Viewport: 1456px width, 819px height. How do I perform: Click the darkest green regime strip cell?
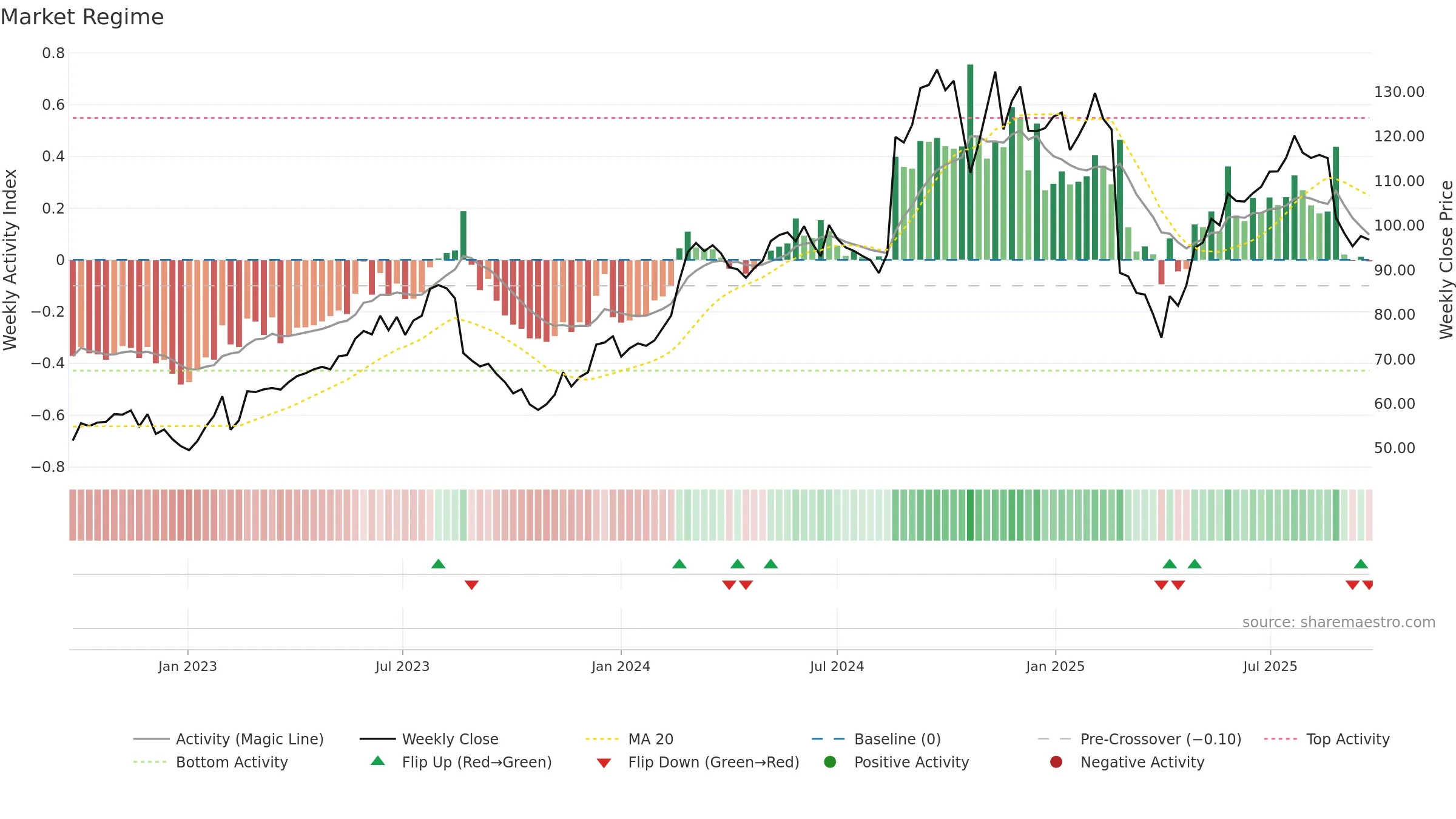pos(970,515)
